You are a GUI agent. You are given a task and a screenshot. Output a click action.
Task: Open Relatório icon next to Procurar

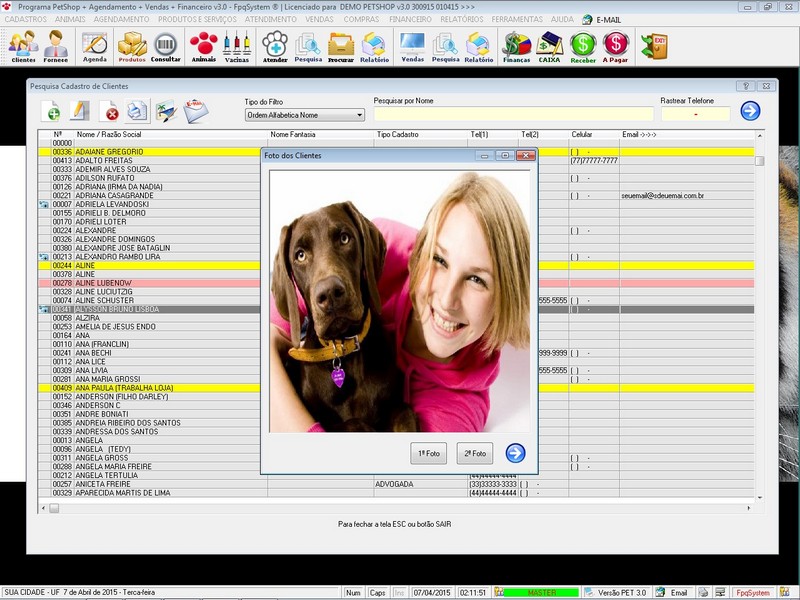[x=374, y=46]
